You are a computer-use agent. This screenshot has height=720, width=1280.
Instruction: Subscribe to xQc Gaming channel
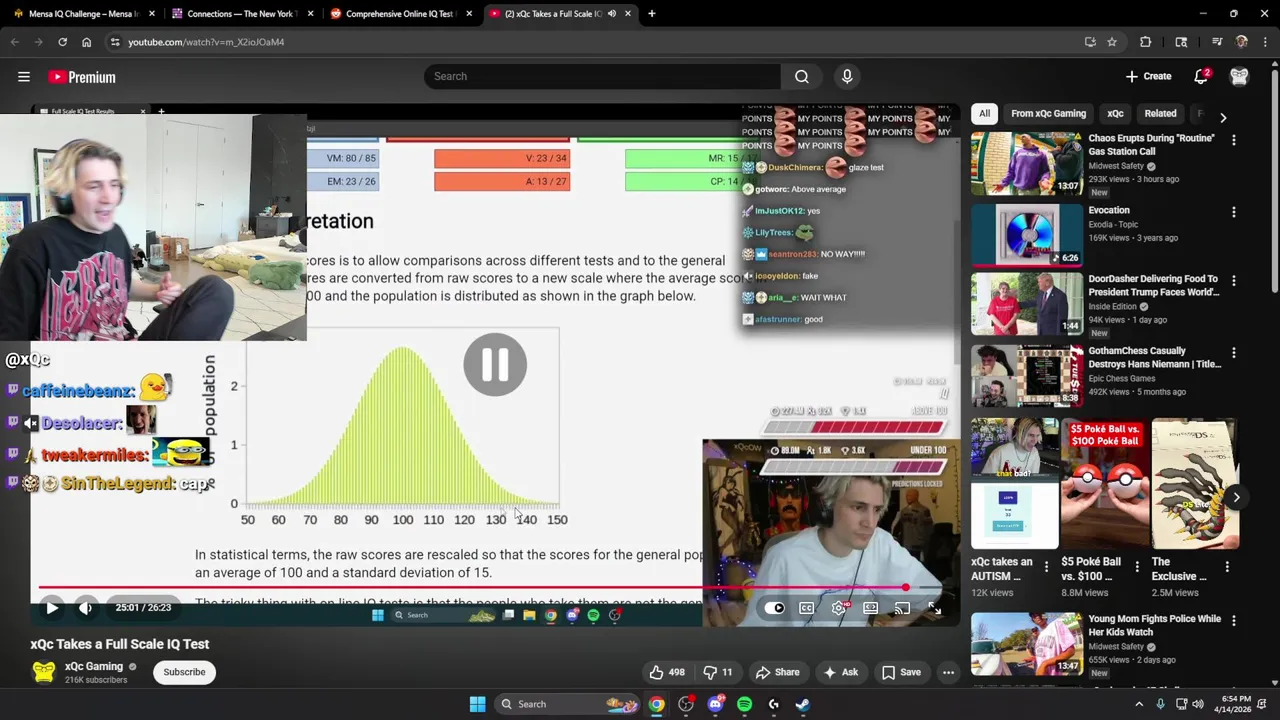(184, 672)
